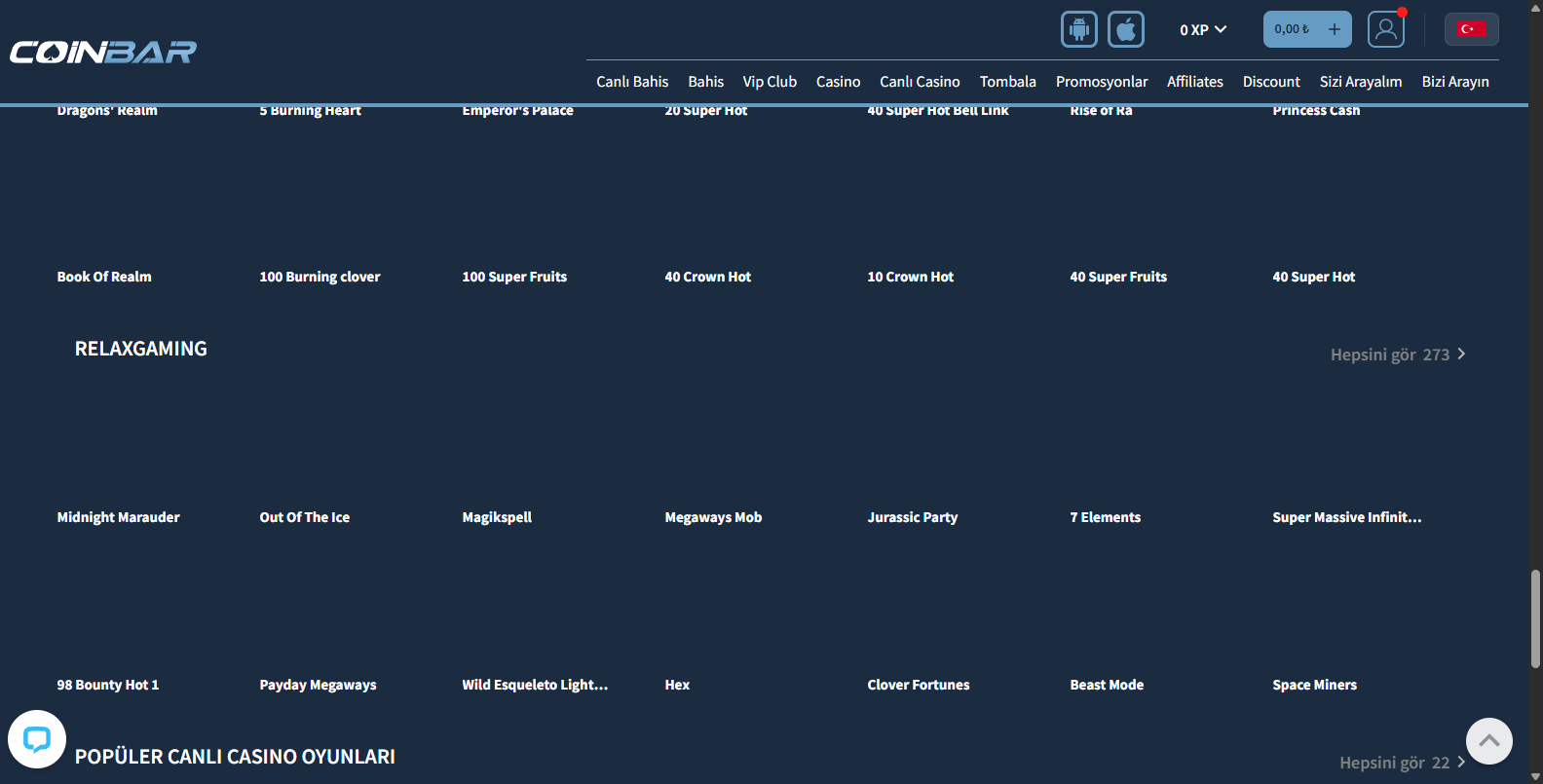The width and height of the screenshot is (1543, 784).
Task: Select the Tombala menu item
Action: coord(1007,82)
